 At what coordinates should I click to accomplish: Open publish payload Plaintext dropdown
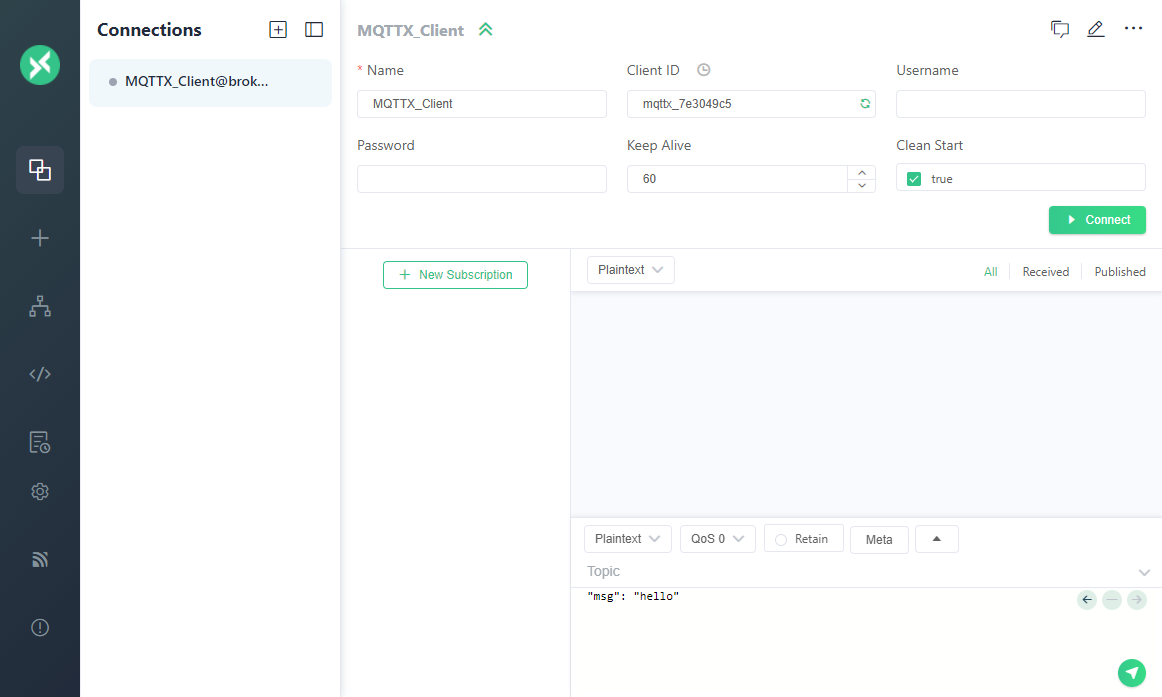tap(628, 538)
